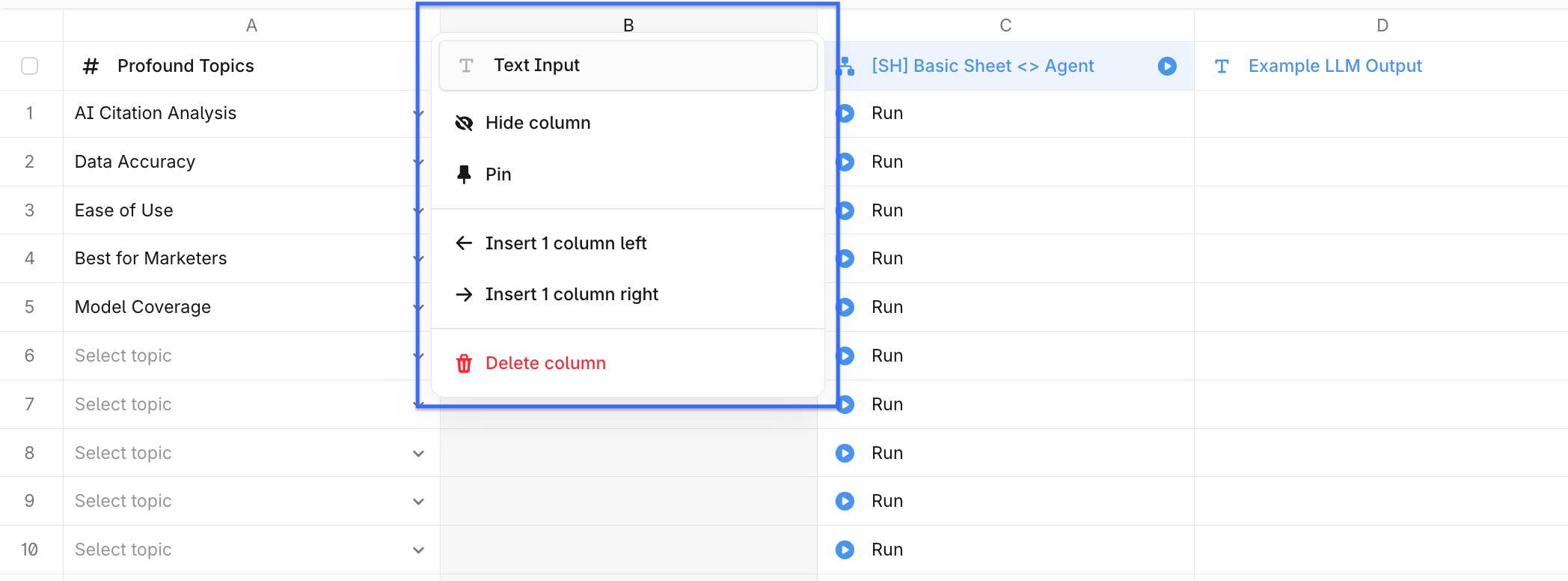Open the Select topic cell in row 7
The height and width of the screenshot is (581, 1568).
point(251,404)
